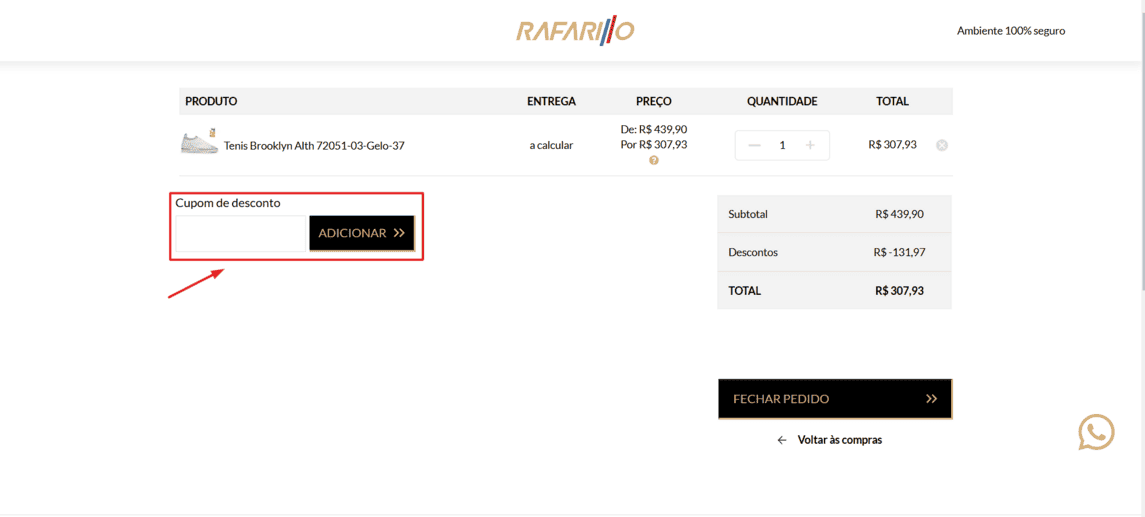Click the quantity value field
The width and height of the screenshot is (1145, 517).
click(783, 145)
